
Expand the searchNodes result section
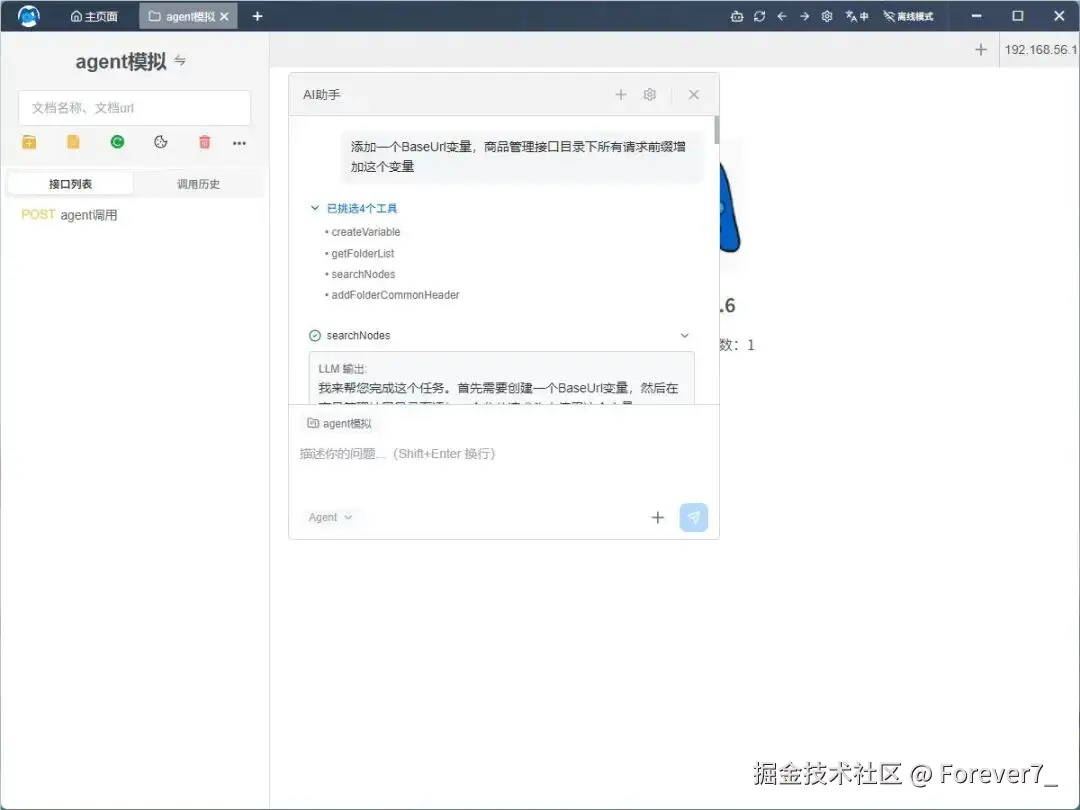point(684,335)
